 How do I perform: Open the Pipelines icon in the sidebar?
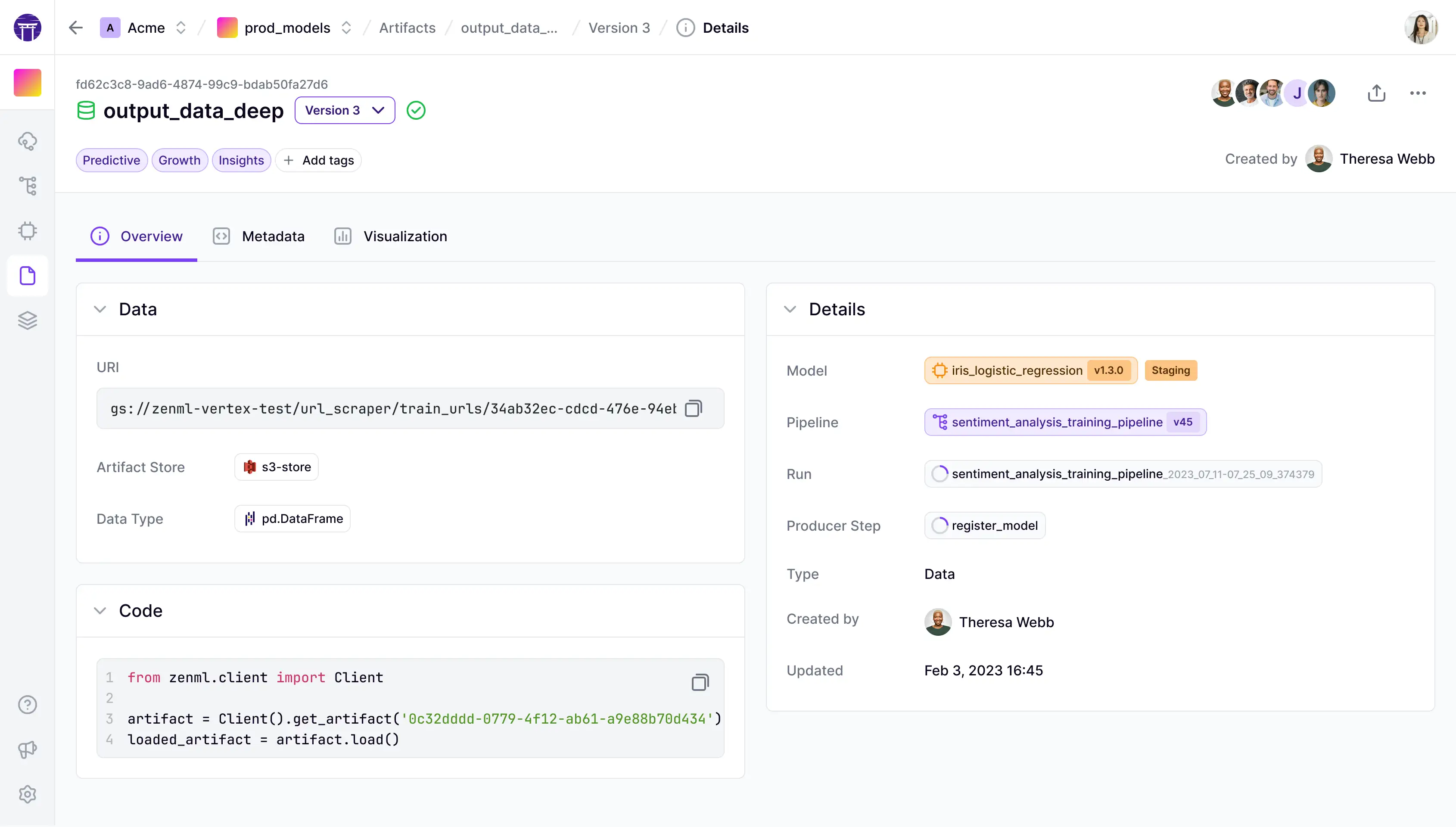[x=27, y=186]
